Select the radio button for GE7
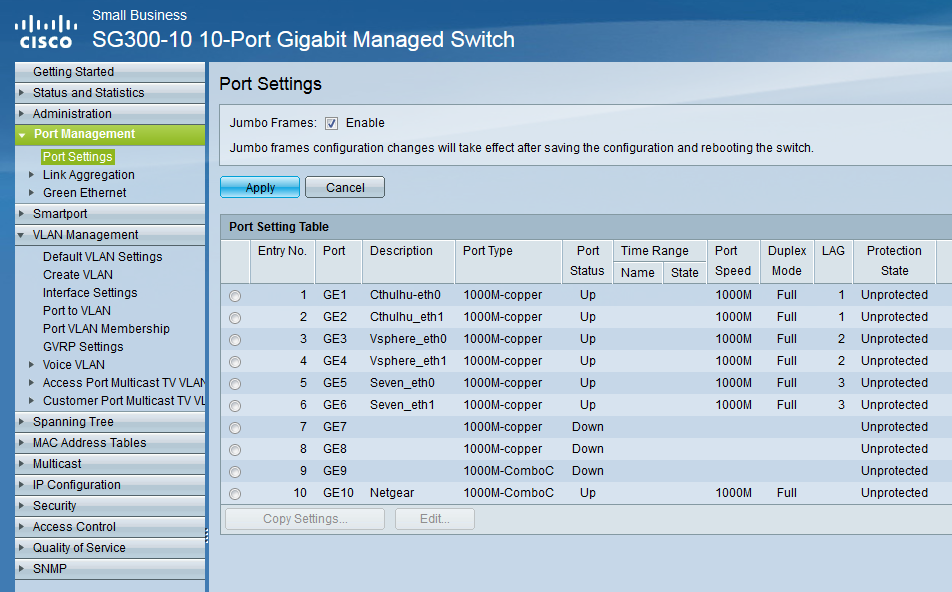 235,427
